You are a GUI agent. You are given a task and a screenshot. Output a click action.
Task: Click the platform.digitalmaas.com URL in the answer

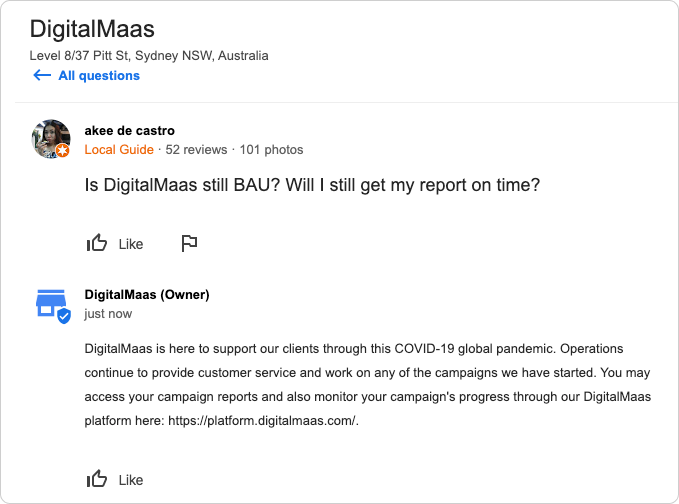coord(262,420)
